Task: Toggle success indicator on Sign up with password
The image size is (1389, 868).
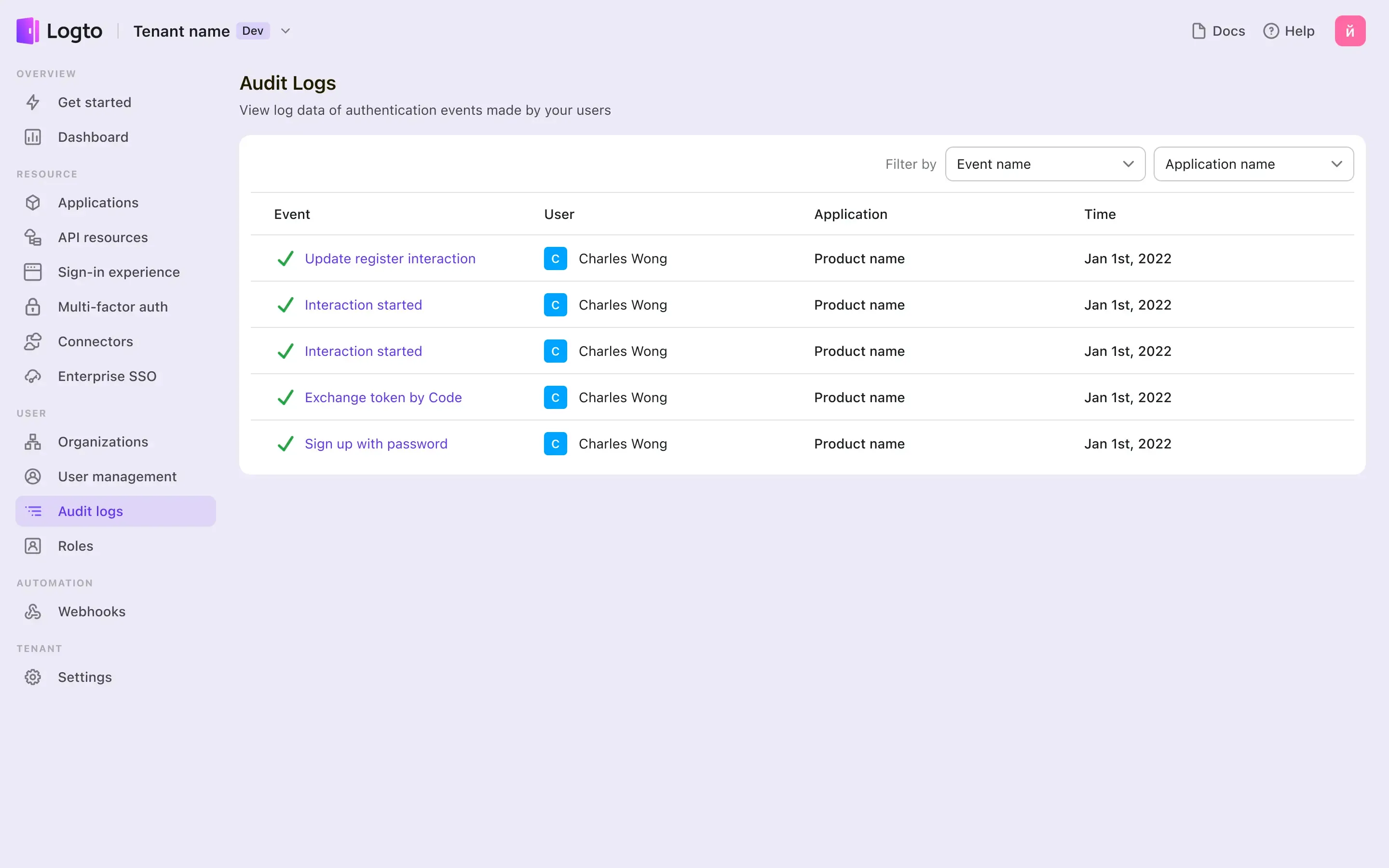Action: (x=284, y=443)
